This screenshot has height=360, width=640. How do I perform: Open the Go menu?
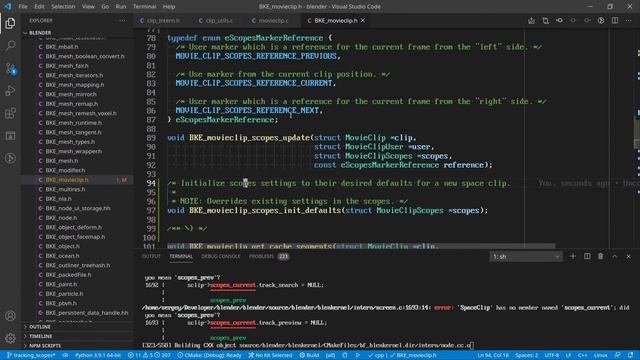[x=105, y=7]
